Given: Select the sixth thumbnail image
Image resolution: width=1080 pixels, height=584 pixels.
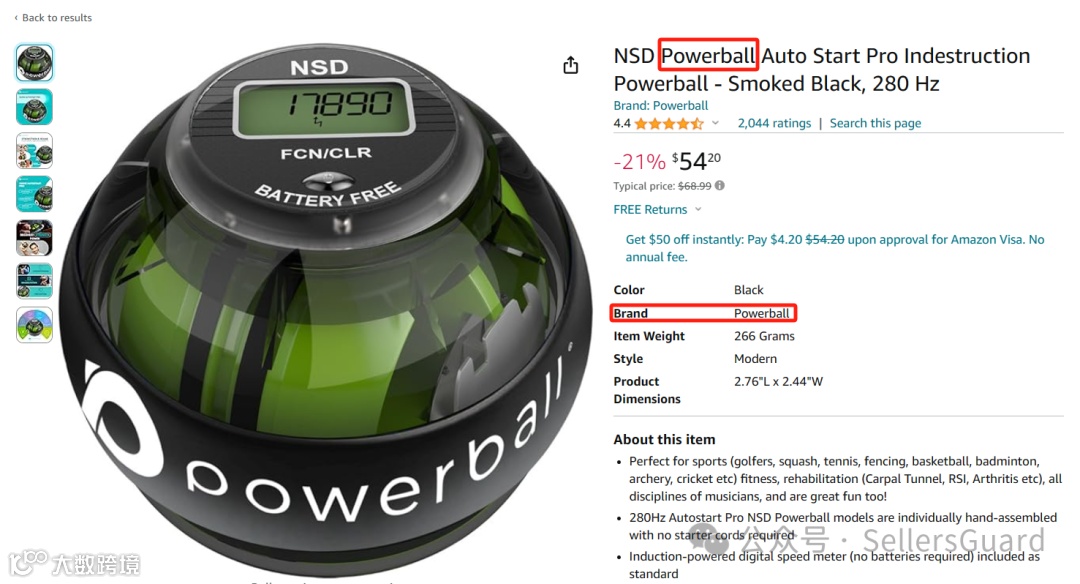Looking at the screenshot, I should pyautogui.click(x=34, y=281).
